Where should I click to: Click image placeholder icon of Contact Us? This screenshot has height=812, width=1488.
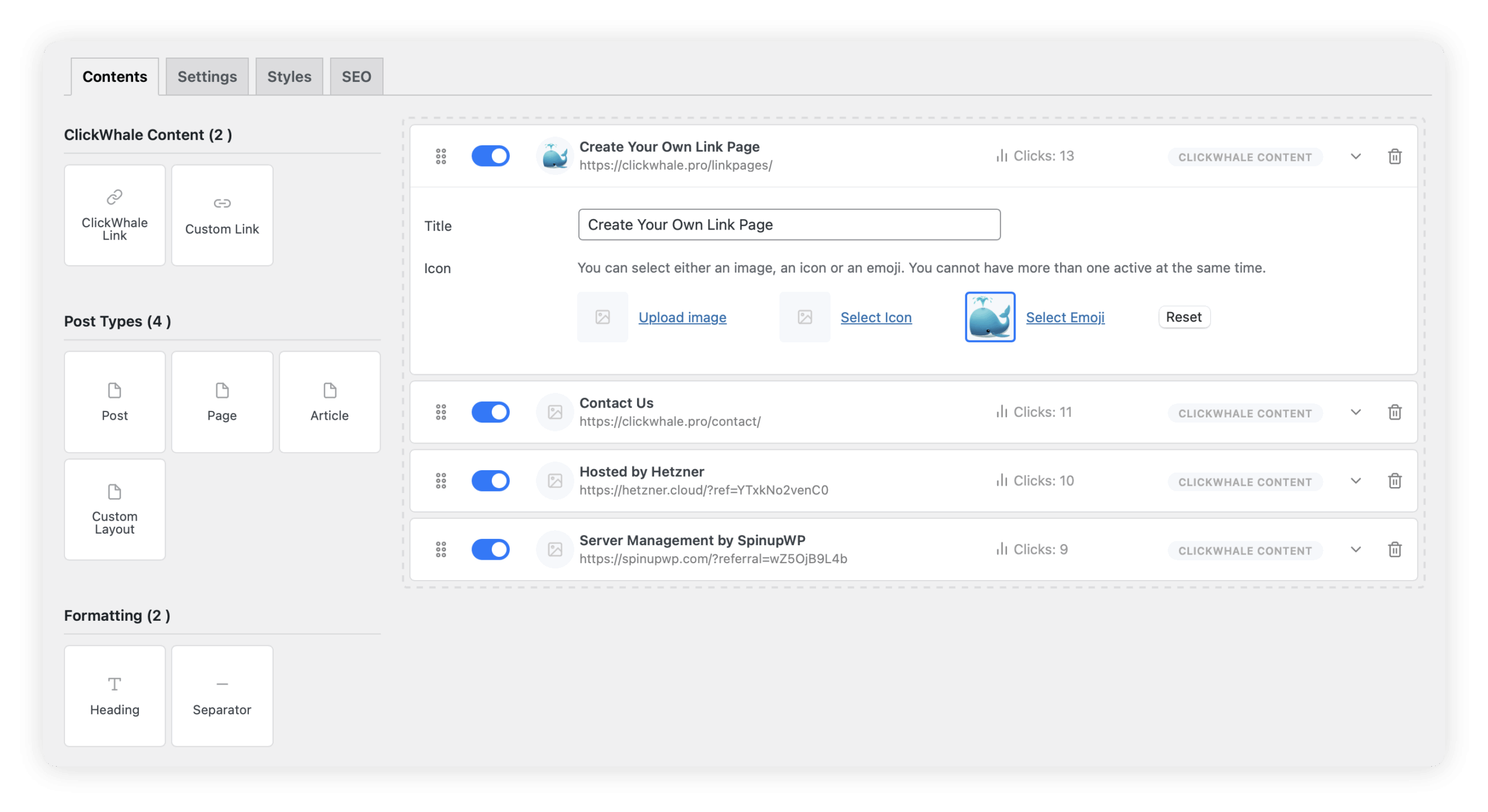555,412
